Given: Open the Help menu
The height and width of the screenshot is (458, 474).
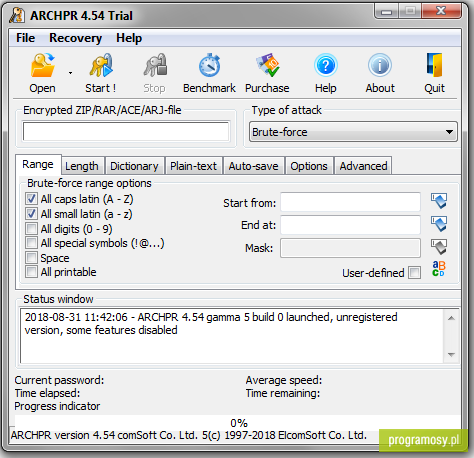Looking at the screenshot, I should 129,38.
